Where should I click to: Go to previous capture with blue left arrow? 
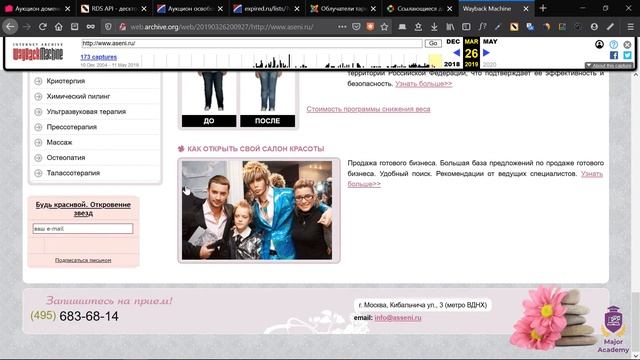coord(457,53)
